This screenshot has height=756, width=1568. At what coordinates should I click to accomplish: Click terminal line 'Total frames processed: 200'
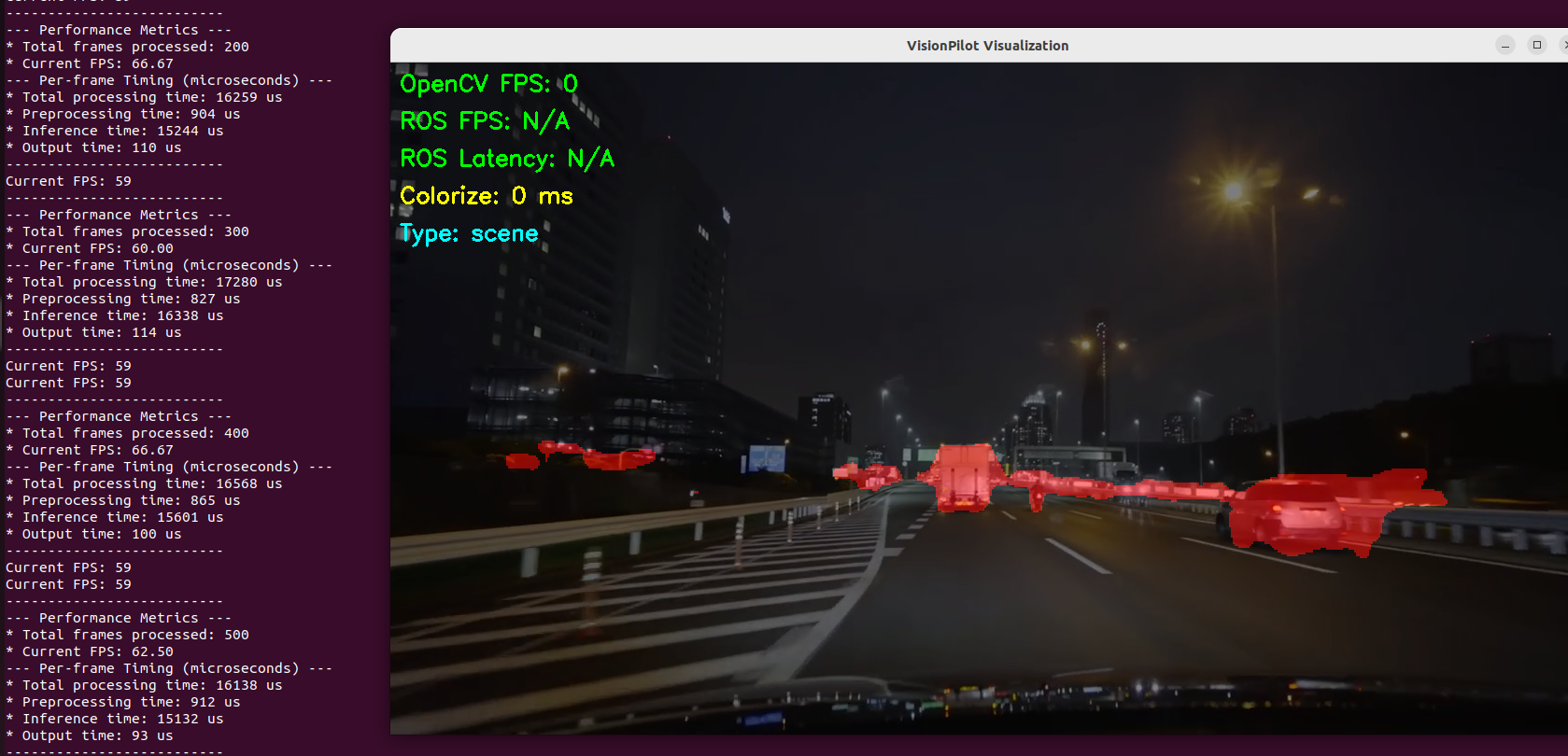point(135,47)
